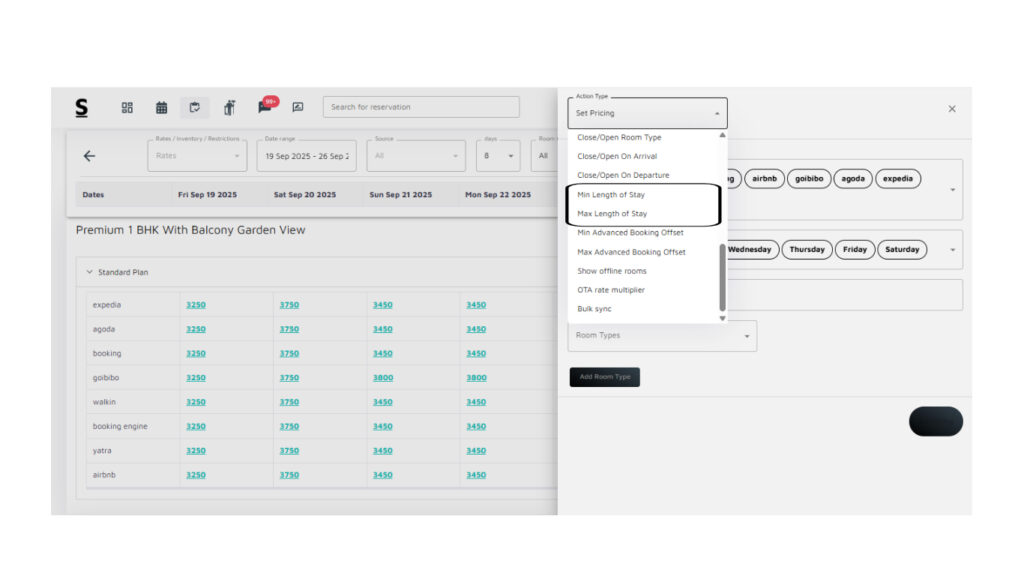Open the calendar view icon
This screenshot has width=1024, height=576.
tap(161, 107)
